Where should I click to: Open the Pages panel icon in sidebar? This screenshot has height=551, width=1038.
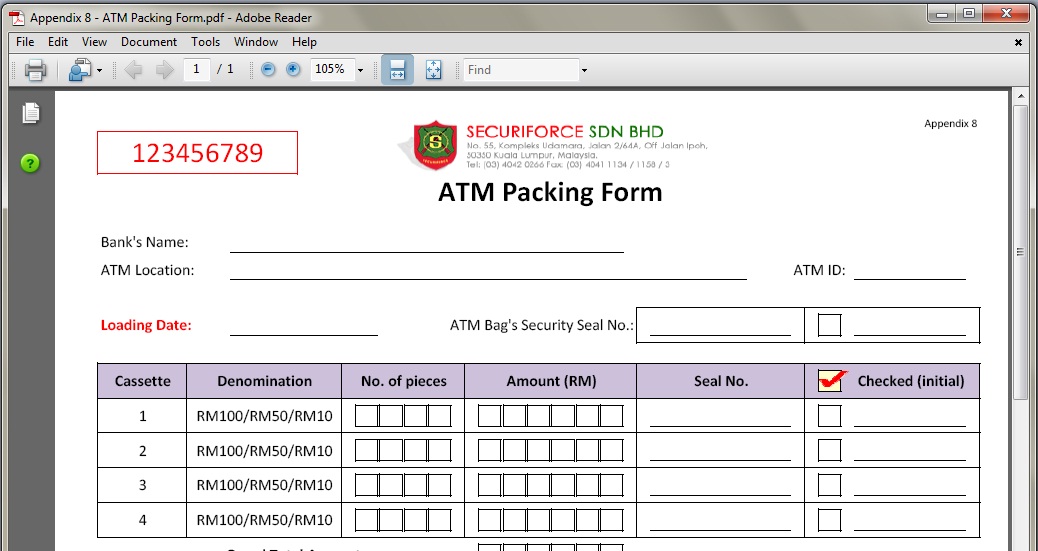pos(30,113)
